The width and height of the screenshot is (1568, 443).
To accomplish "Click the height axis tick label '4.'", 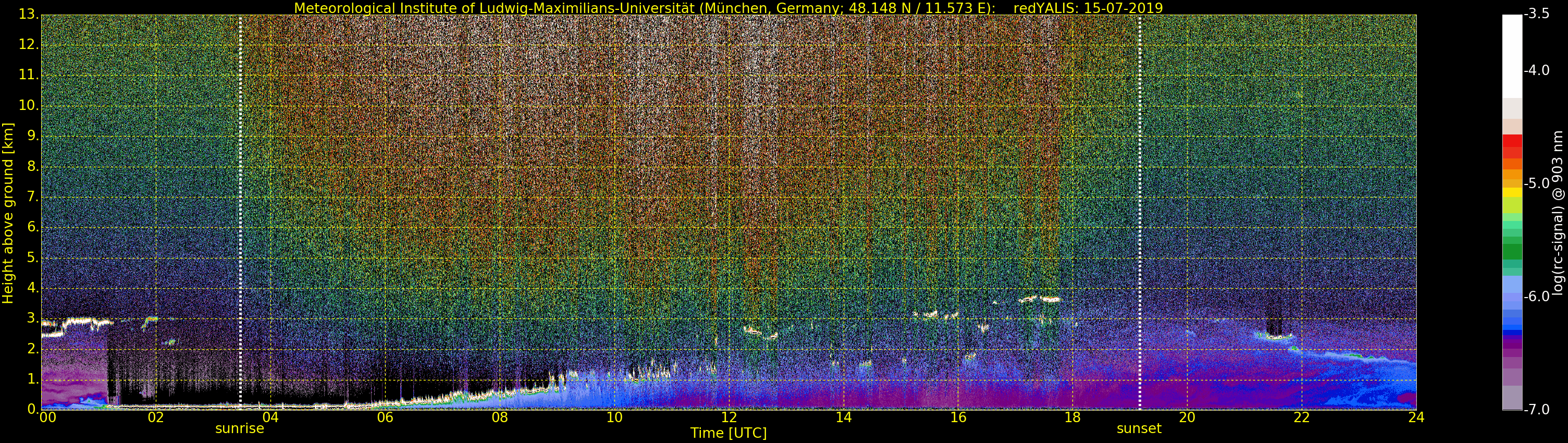I will point(33,288).
